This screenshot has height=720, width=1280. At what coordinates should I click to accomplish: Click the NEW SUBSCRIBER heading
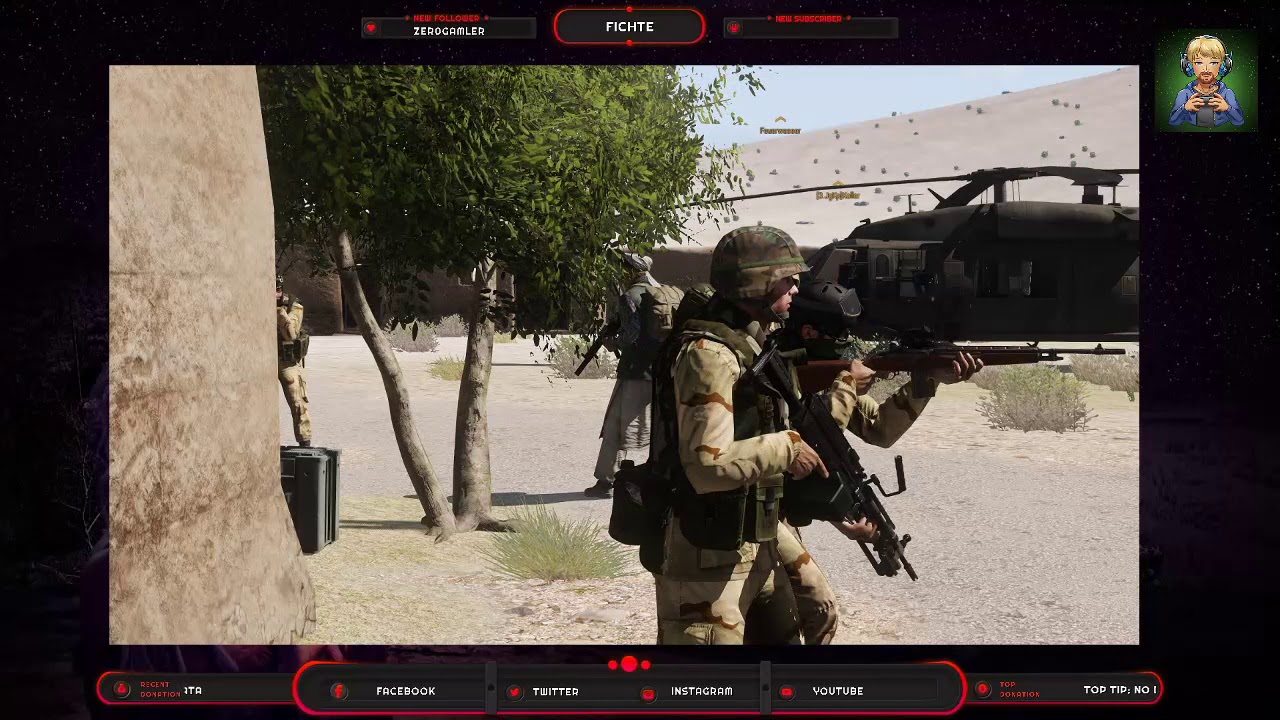(x=808, y=18)
